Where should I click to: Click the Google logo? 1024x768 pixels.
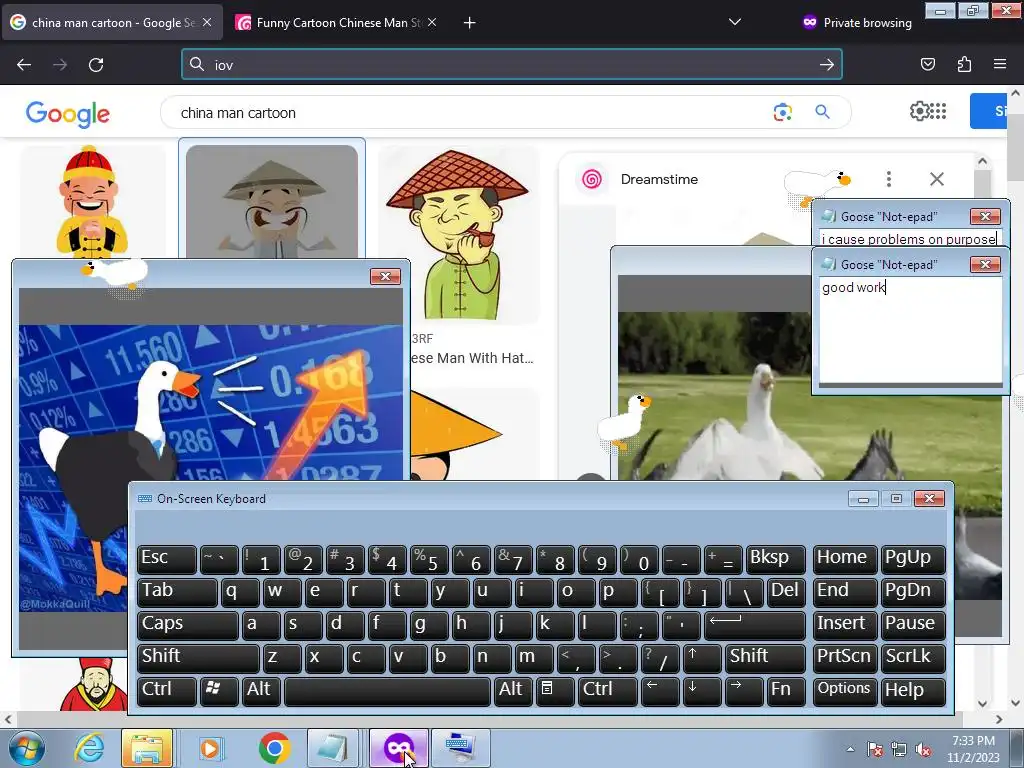(x=68, y=114)
